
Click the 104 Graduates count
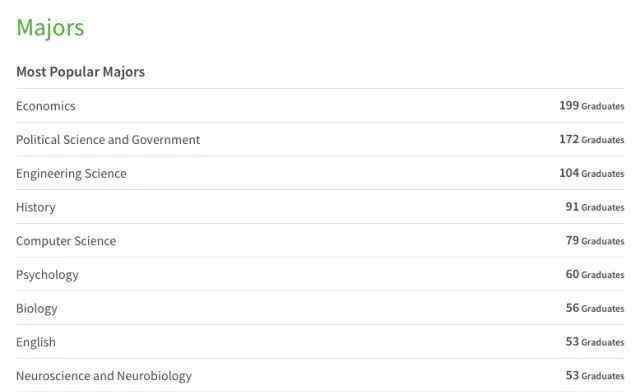[x=592, y=173]
